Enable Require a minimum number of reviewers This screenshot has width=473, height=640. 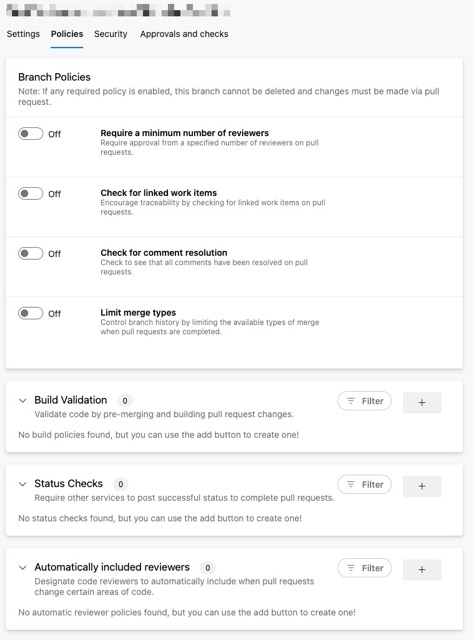pos(30,133)
